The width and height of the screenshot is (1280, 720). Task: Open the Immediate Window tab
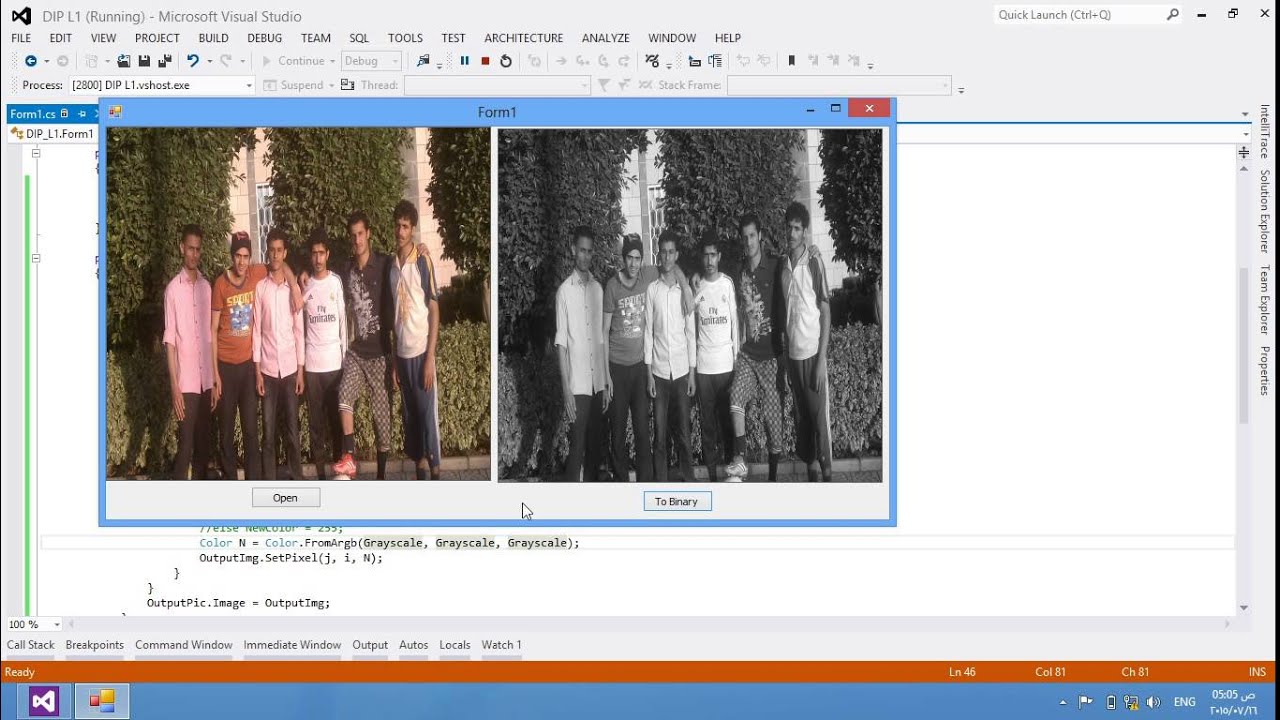click(292, 645)
